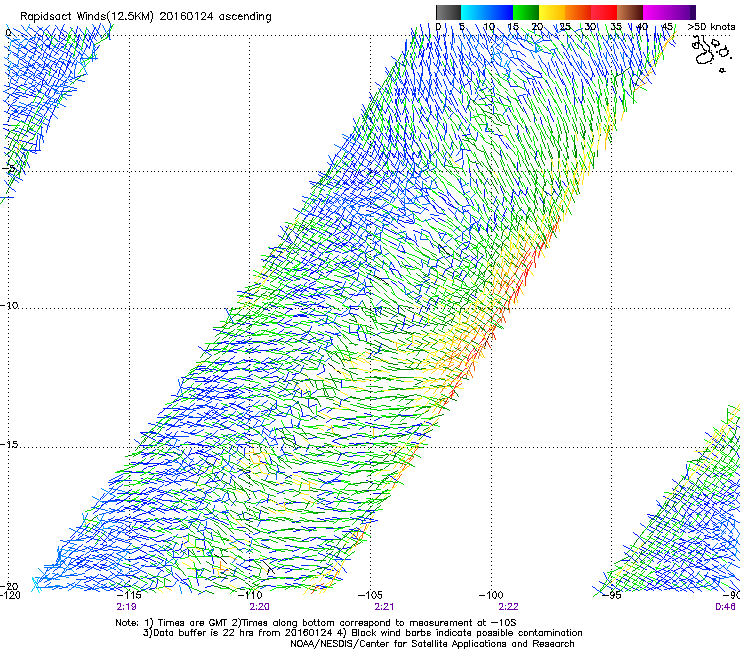
Task: Click the brown 35-40 knots color swatch
Action: pos(630,12)
